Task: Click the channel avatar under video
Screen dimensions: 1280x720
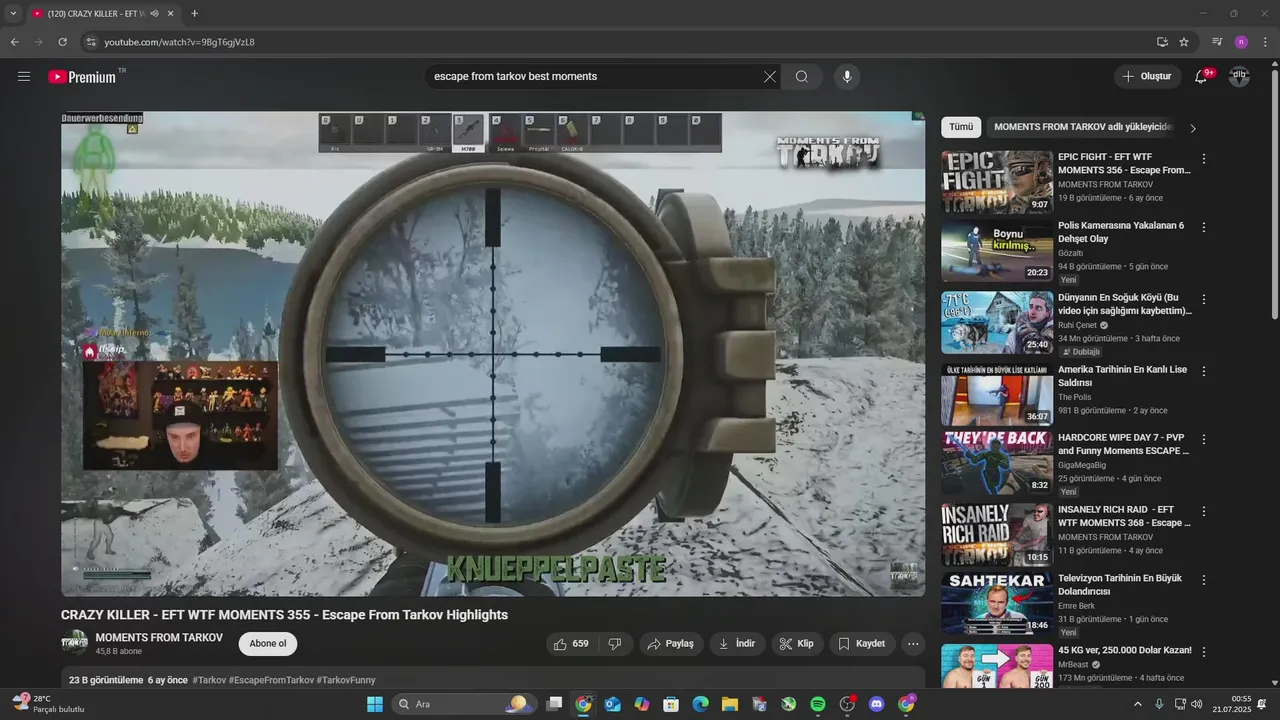Action: click(75, 643)
